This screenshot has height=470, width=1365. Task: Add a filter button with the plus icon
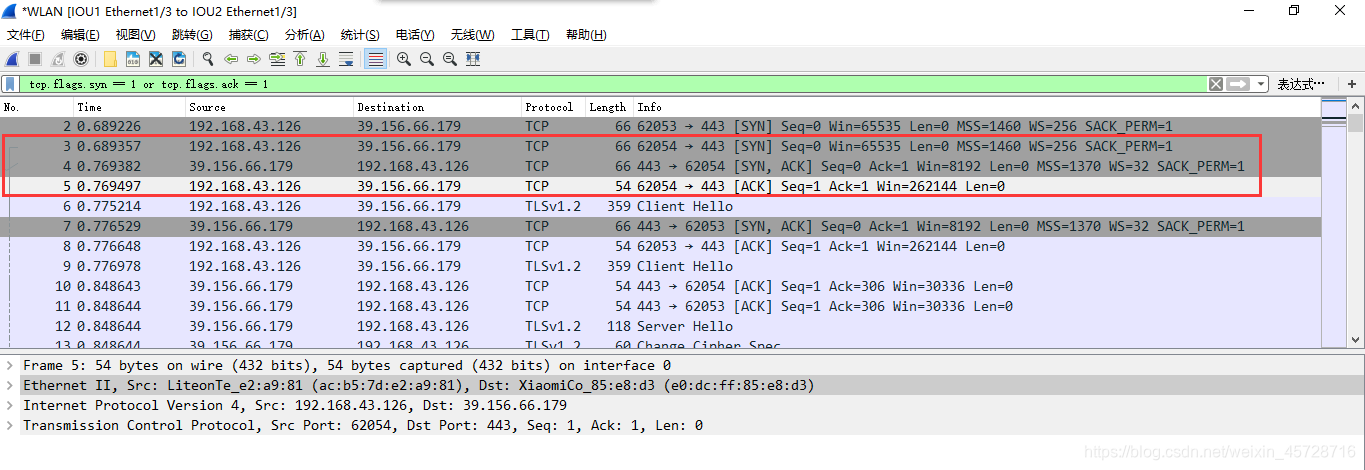[1351, 84]
